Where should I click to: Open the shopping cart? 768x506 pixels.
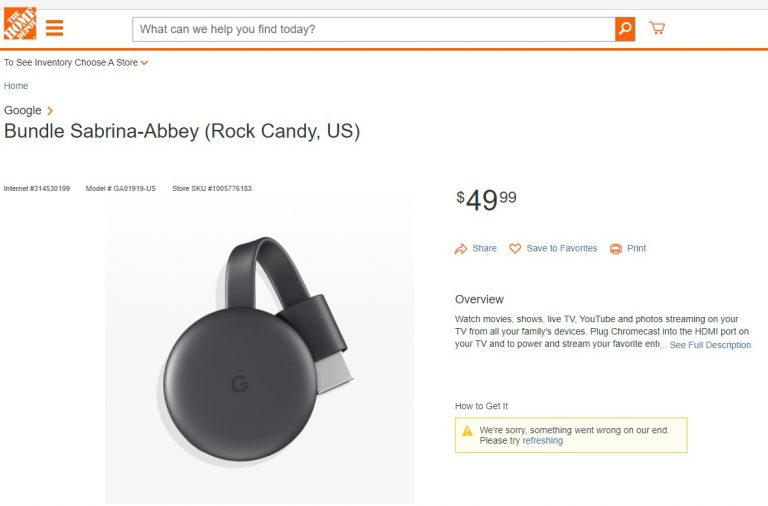[x=657, y=28]
